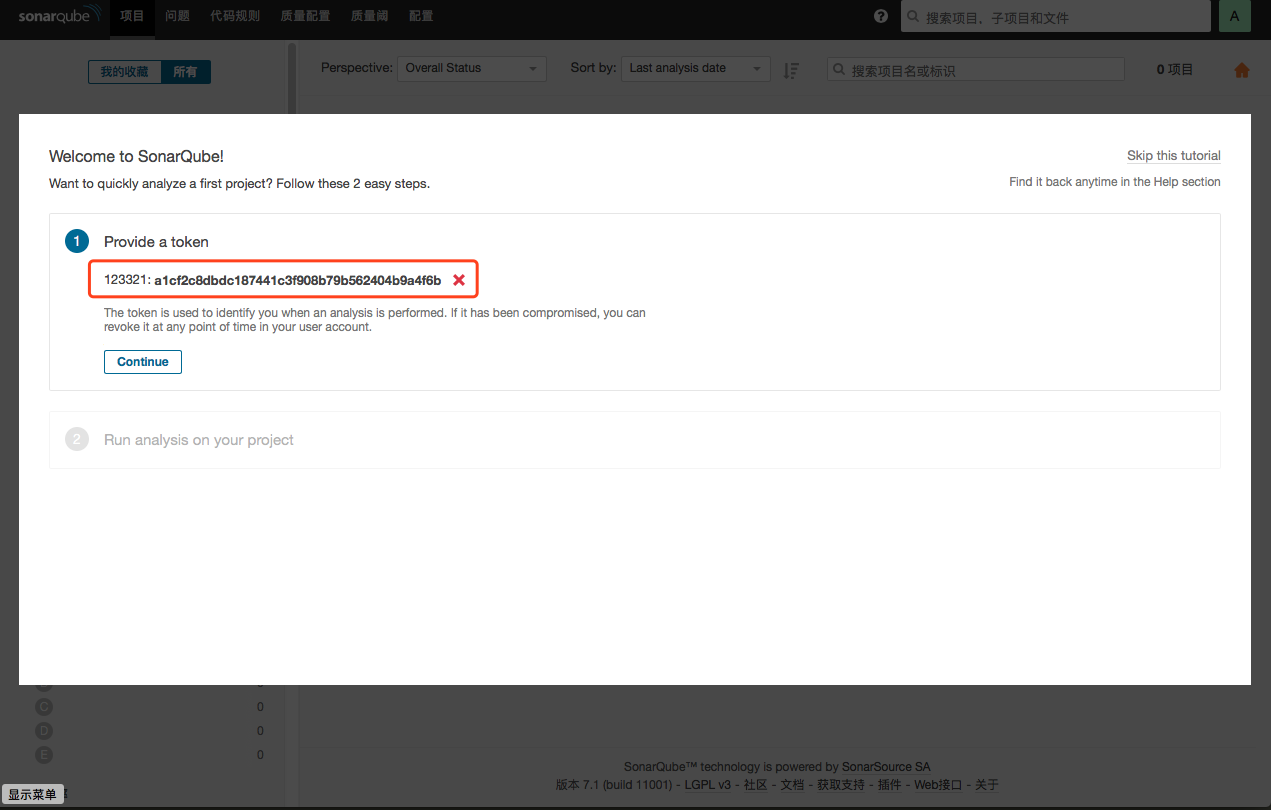Open the Web接口 footer link
This screenshot has width=1271, height=810.
click(938, 785)
